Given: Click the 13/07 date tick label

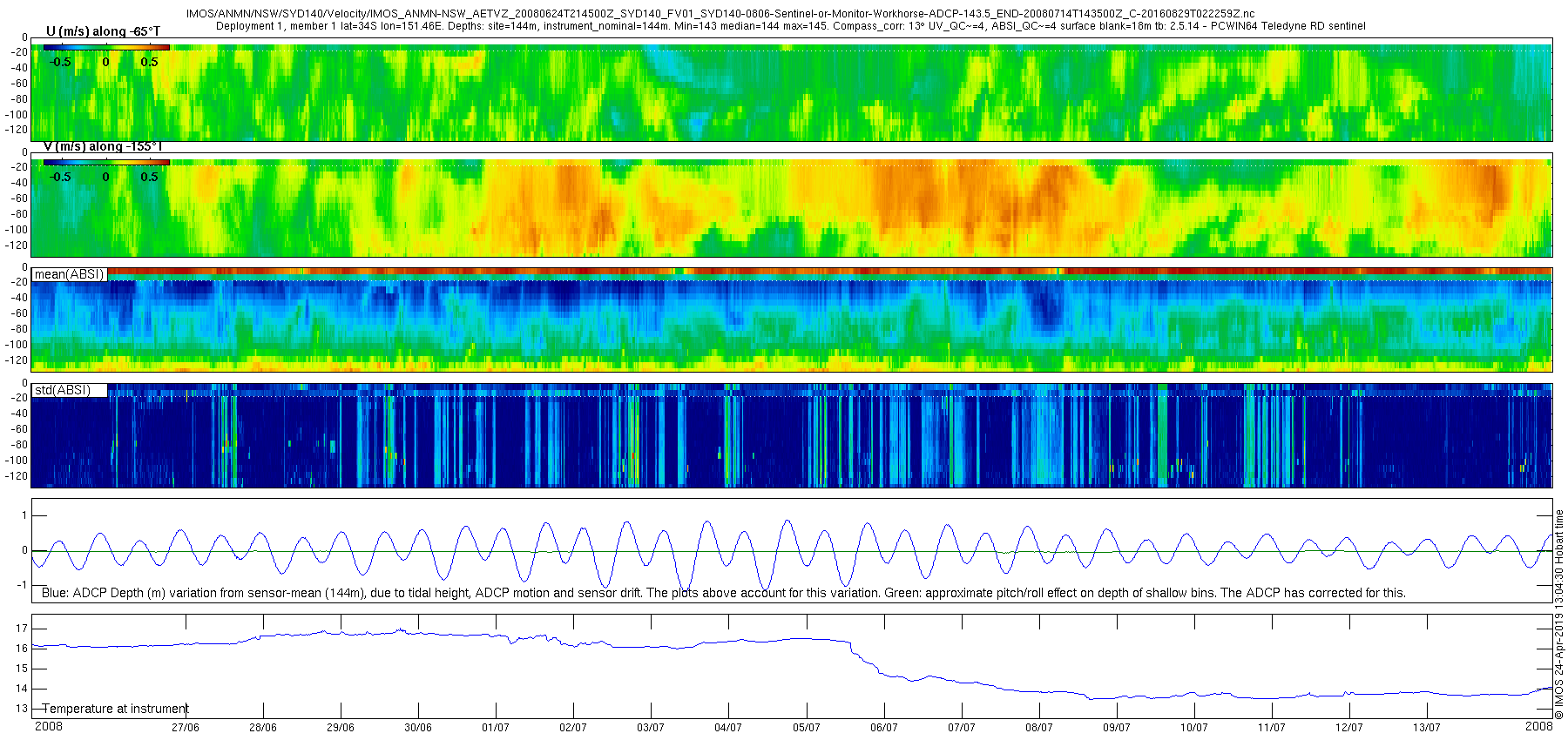Looking at the screenshot, I should point(1427,728).
